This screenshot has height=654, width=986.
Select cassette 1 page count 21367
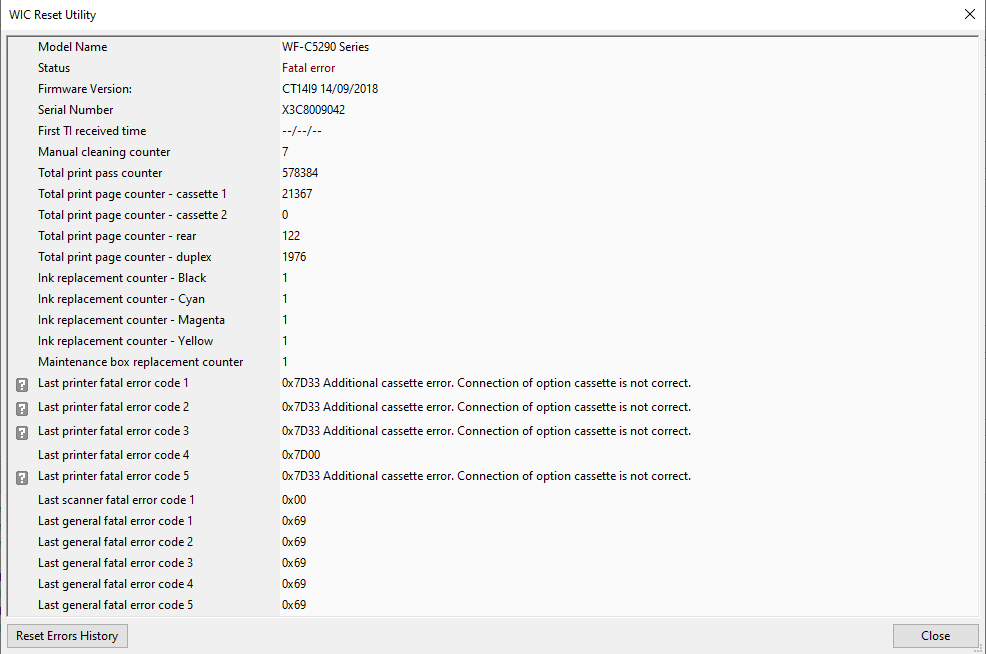[x=297, y=194]
